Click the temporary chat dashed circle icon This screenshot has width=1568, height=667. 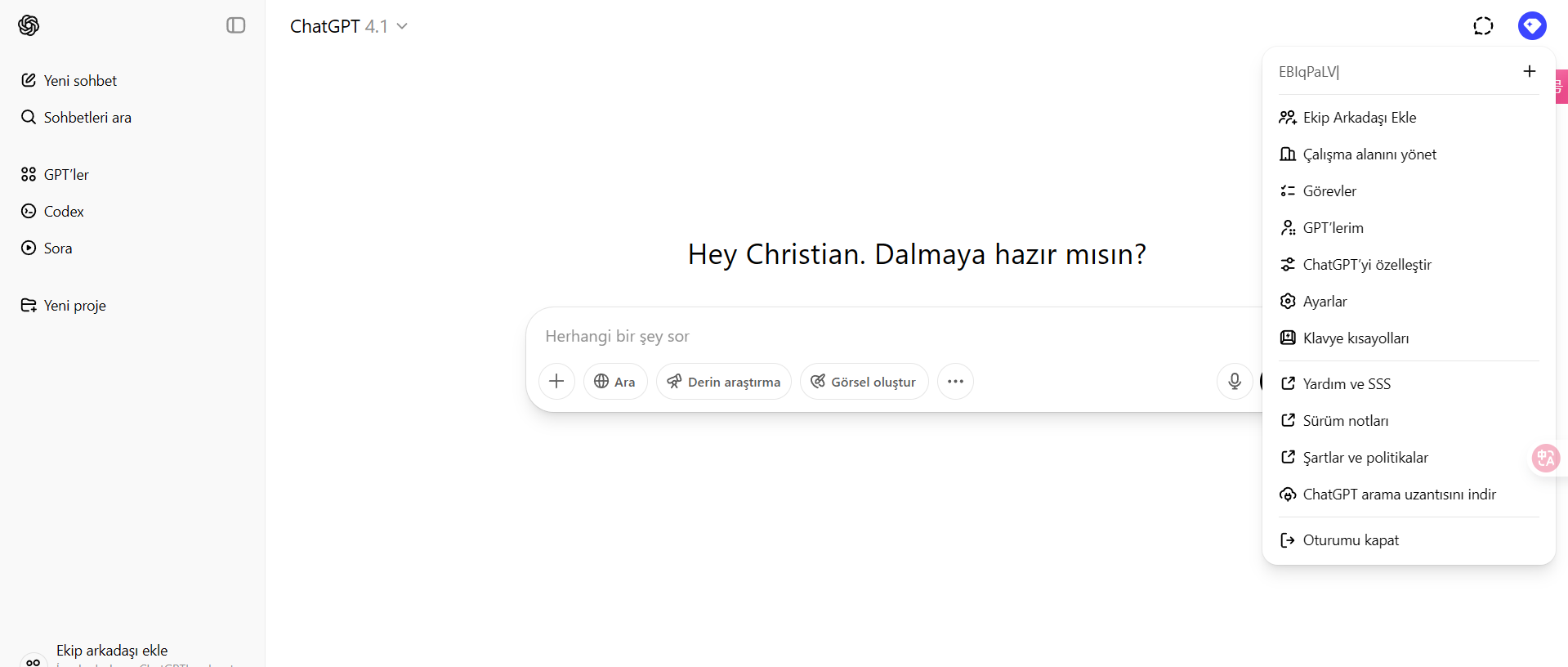click(x=1483, y=26)
